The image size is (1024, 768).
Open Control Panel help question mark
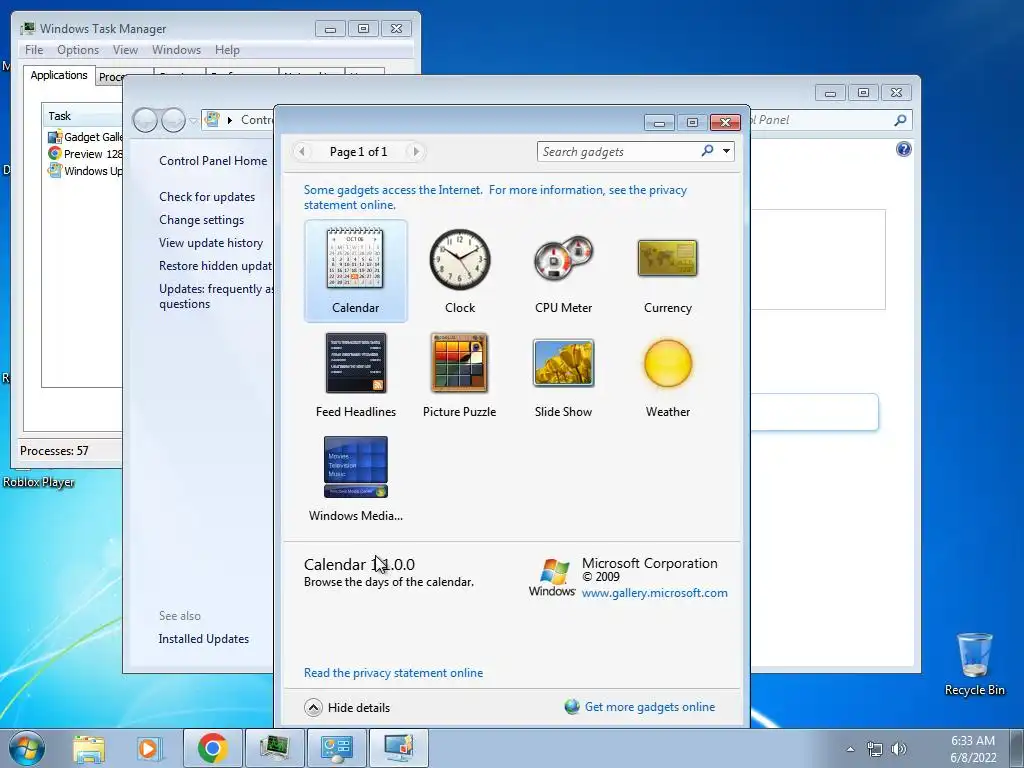point(903,150)
